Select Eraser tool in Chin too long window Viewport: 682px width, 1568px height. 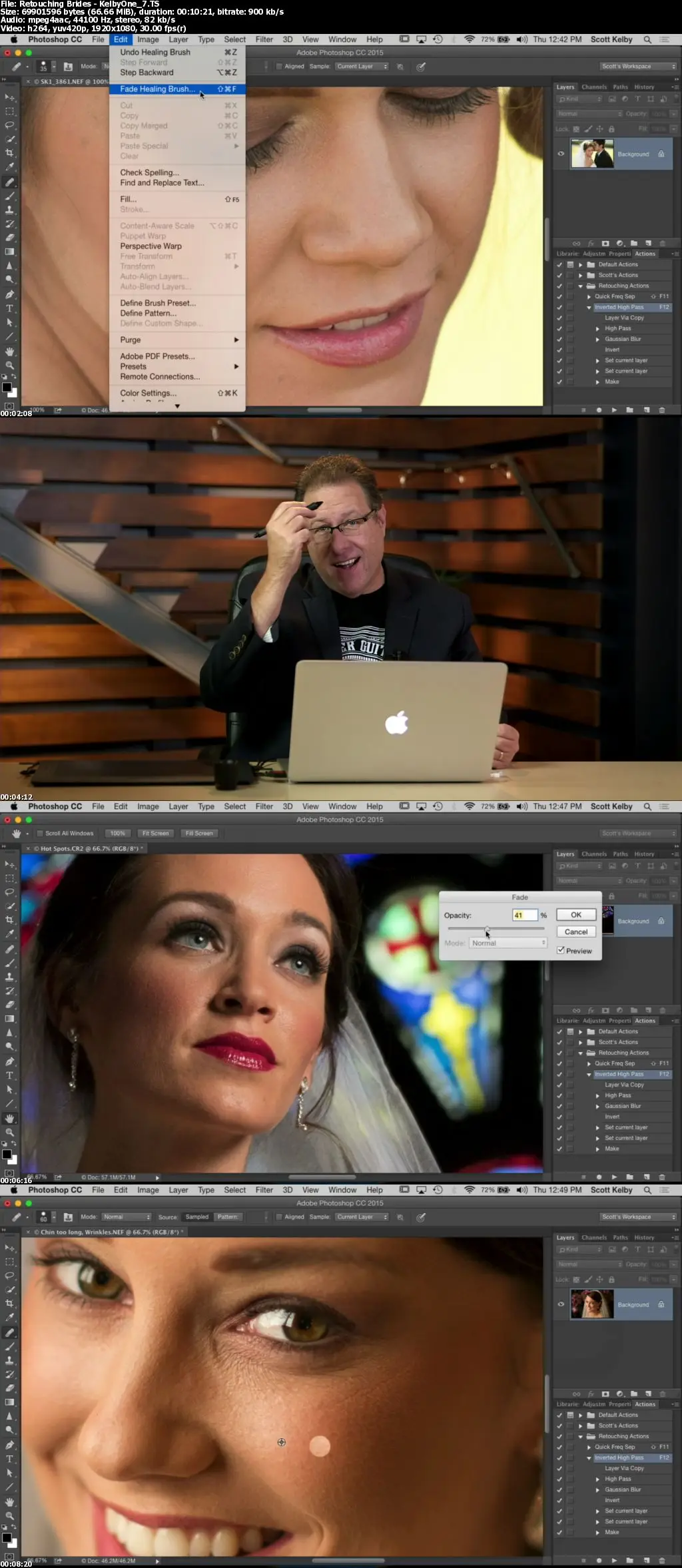pyautogui.click(x=10, y=1388)
